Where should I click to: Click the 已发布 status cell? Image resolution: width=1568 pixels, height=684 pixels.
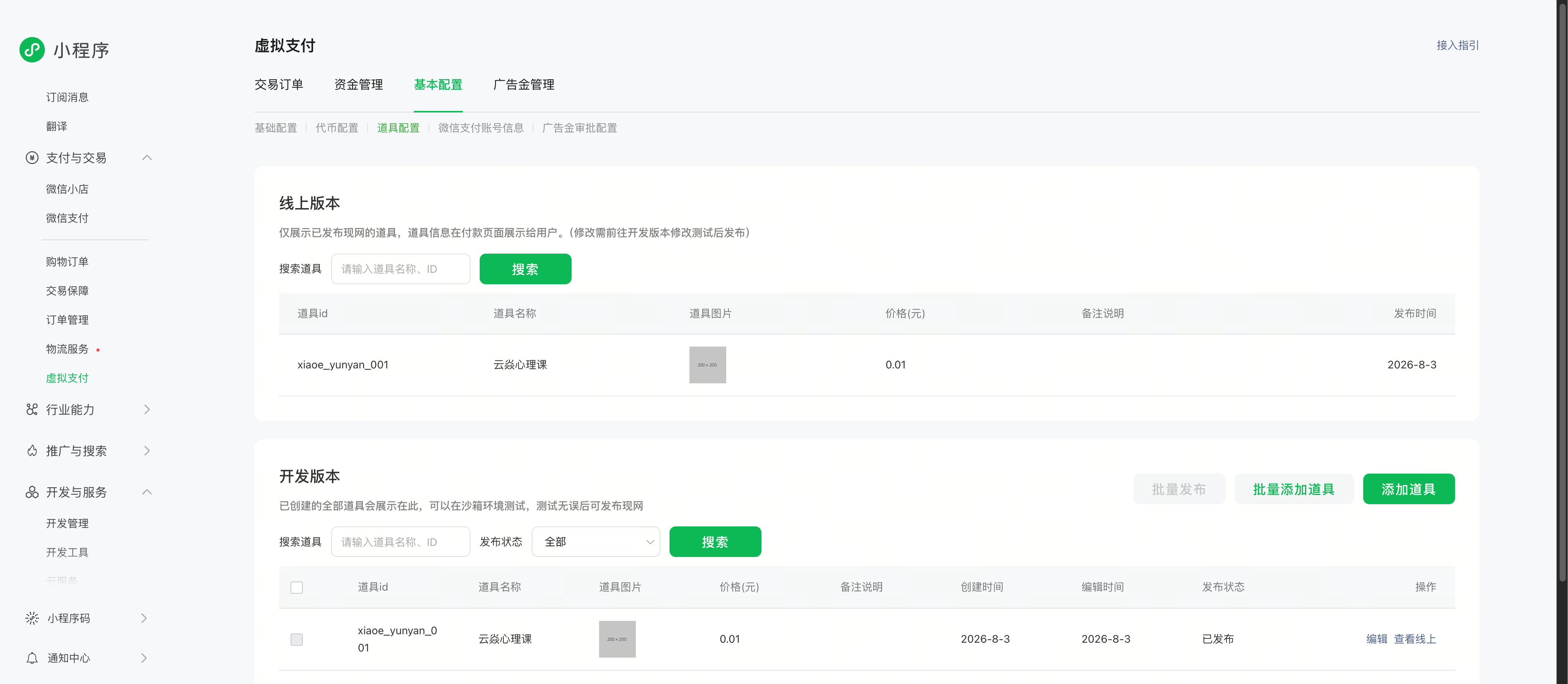coord(1218,639)
